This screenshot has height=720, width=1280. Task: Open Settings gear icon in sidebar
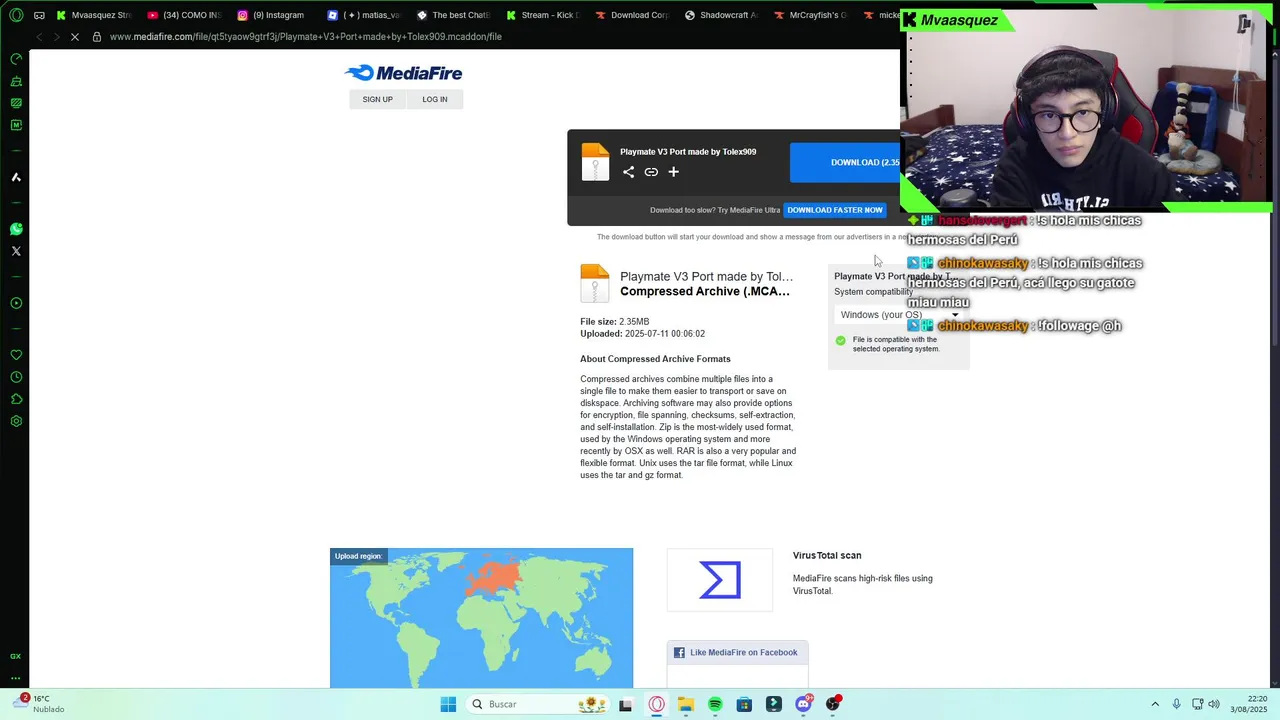16,421
